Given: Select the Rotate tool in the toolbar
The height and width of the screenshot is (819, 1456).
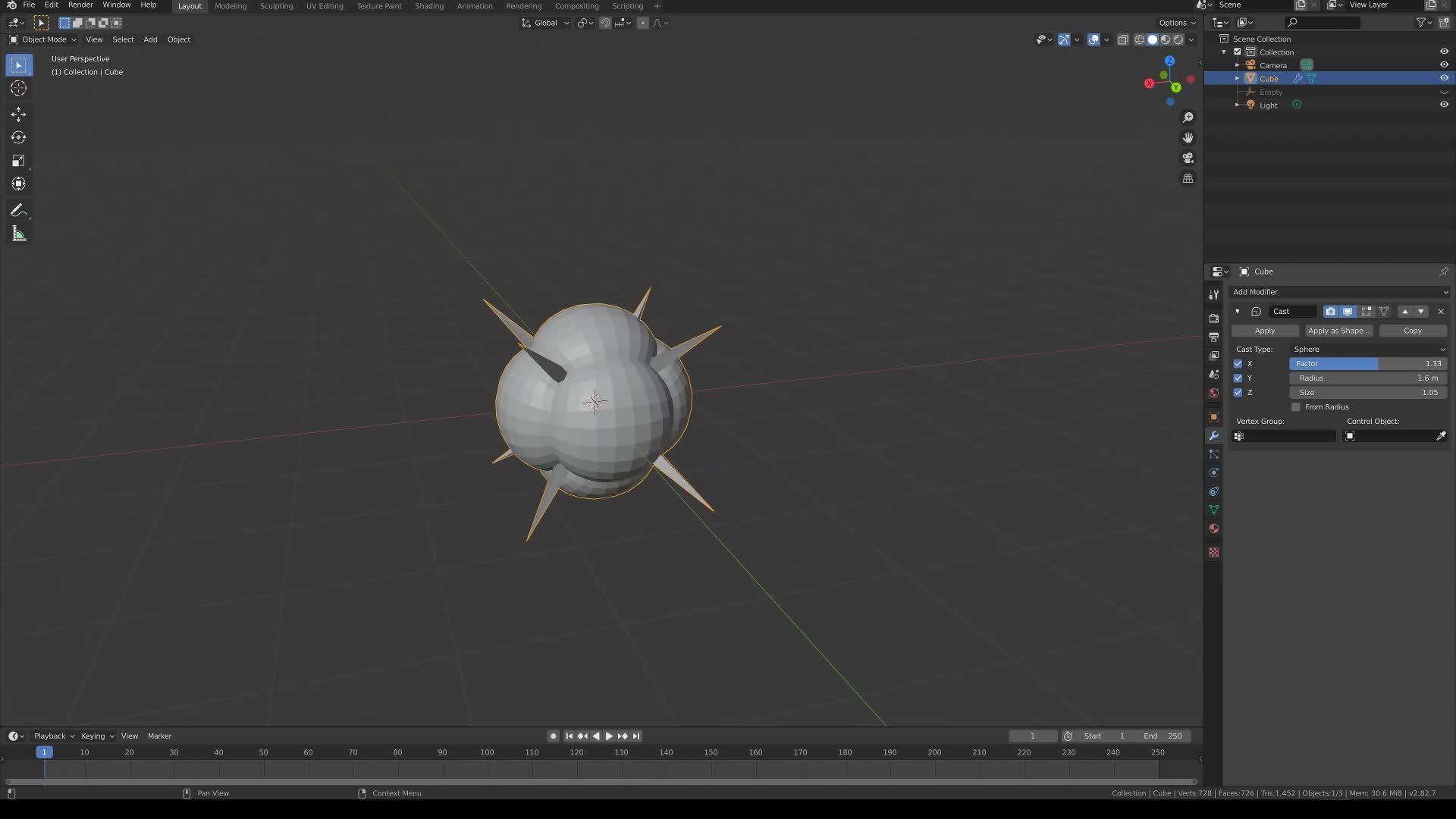Looking at the screenshot, I should click(18, 137).
